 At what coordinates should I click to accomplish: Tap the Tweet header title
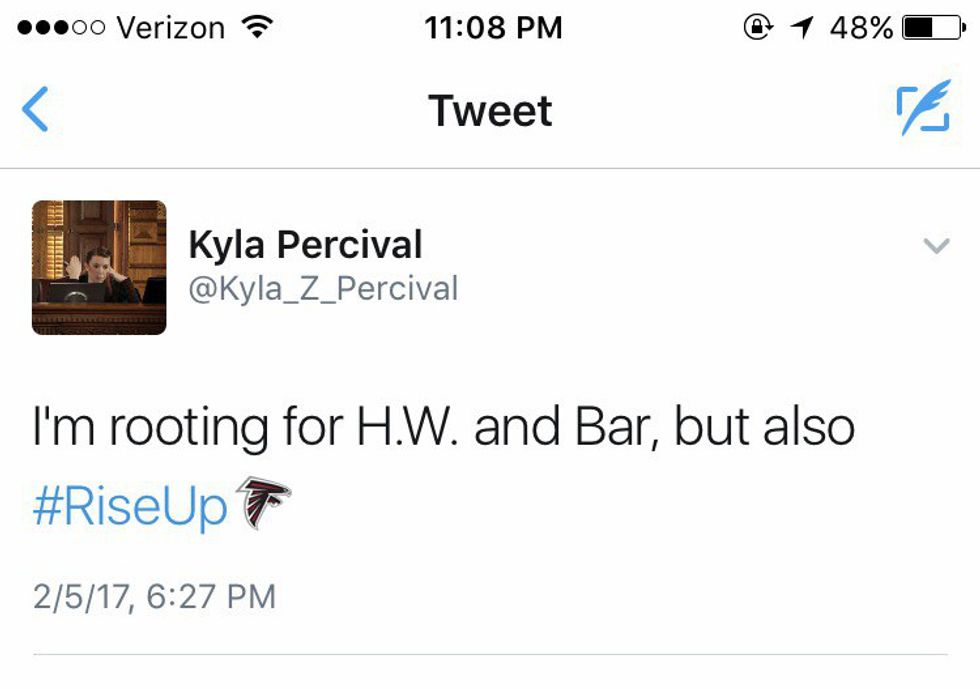click(x=490, y=110)
